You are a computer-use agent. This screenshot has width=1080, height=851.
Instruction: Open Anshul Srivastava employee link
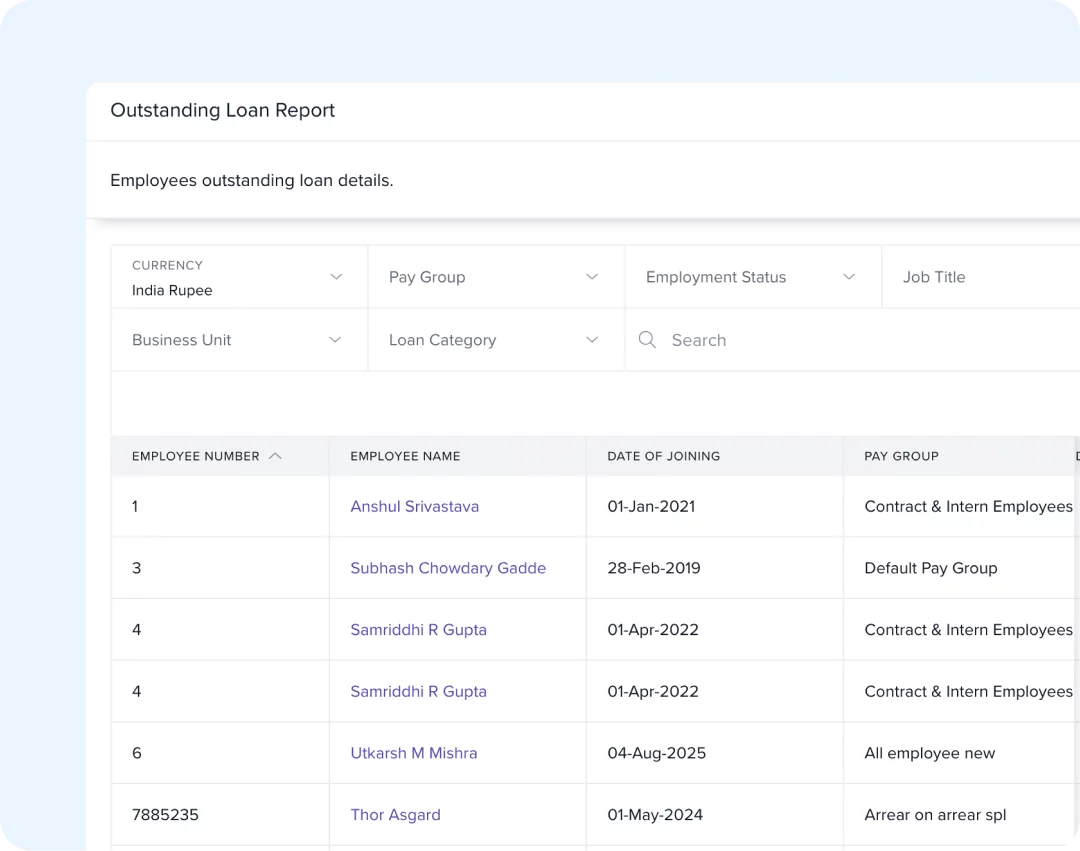pos(415,506)
